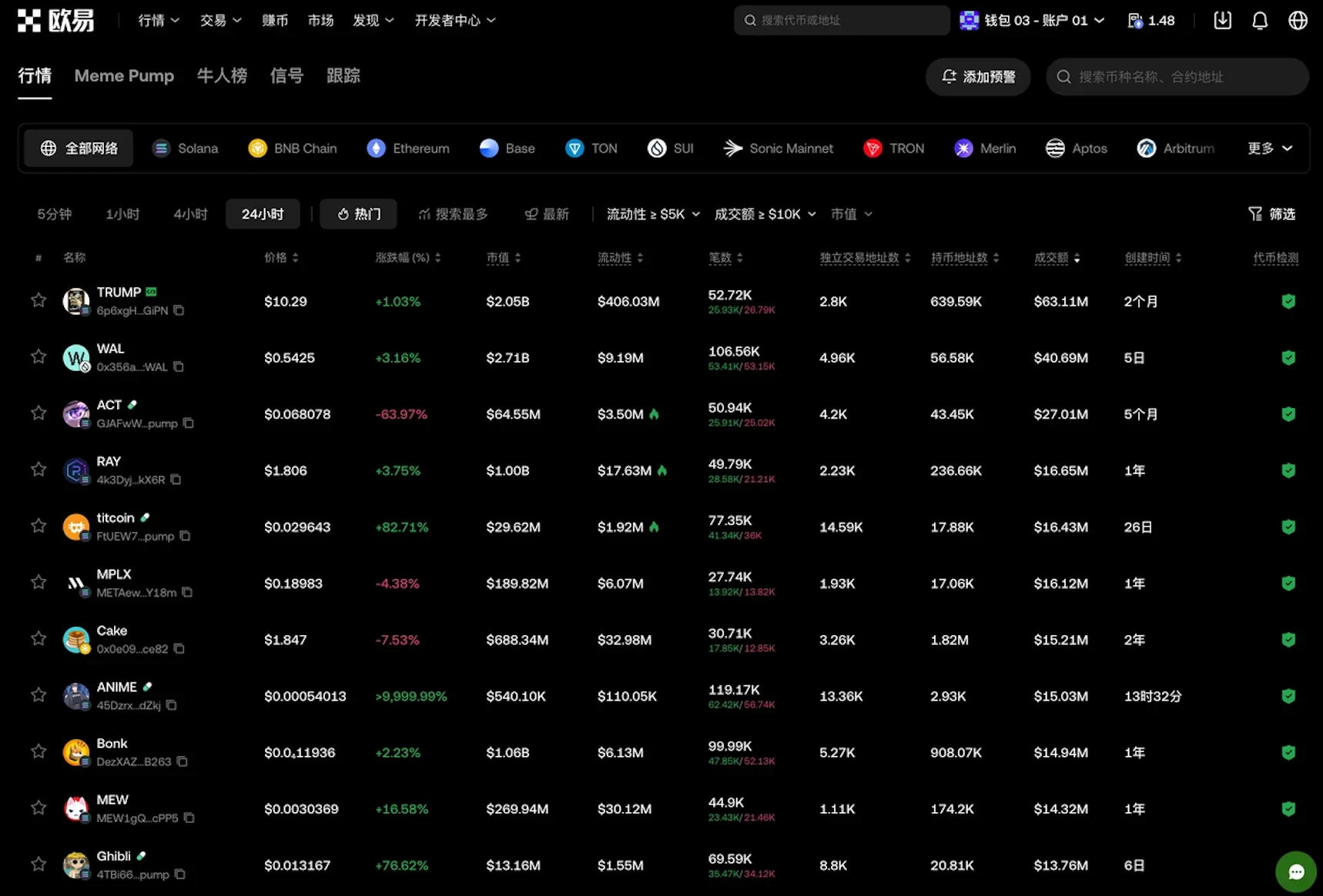1323x896 pixels.
Task: Click TRUMP token security shield
Action: coord(1288,301)
